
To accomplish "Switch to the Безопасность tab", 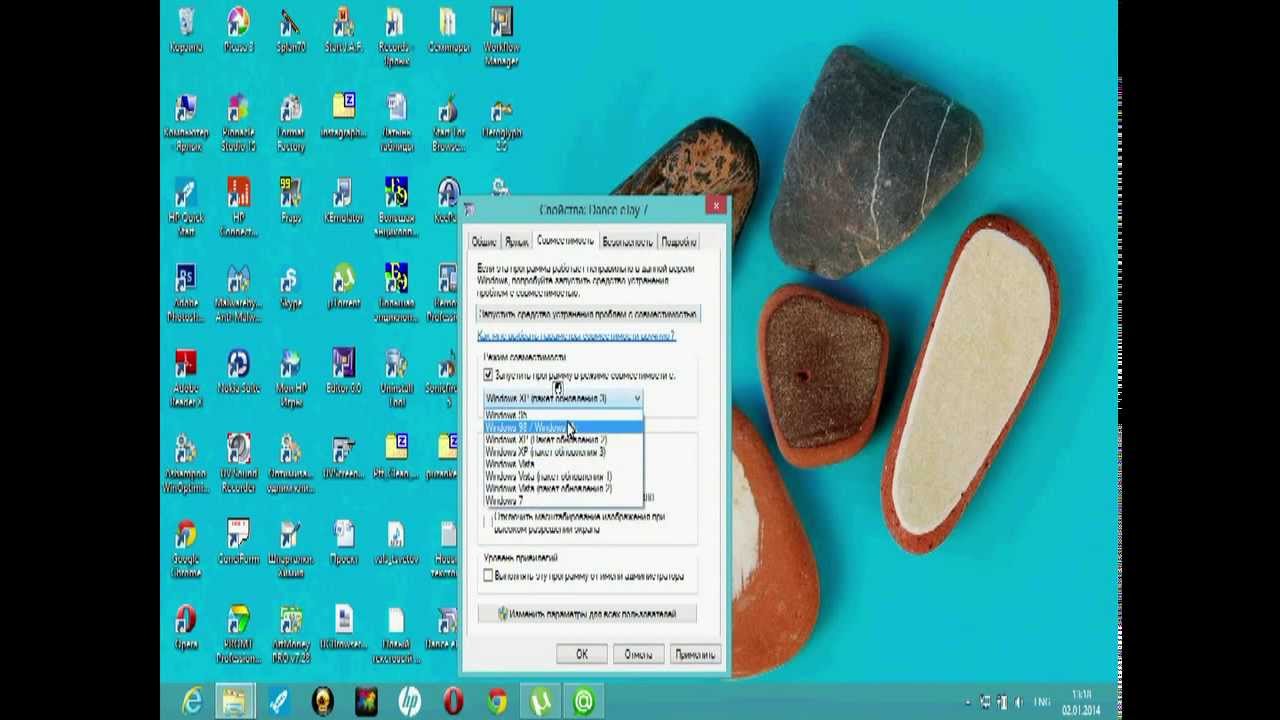I will click(628, 242).
